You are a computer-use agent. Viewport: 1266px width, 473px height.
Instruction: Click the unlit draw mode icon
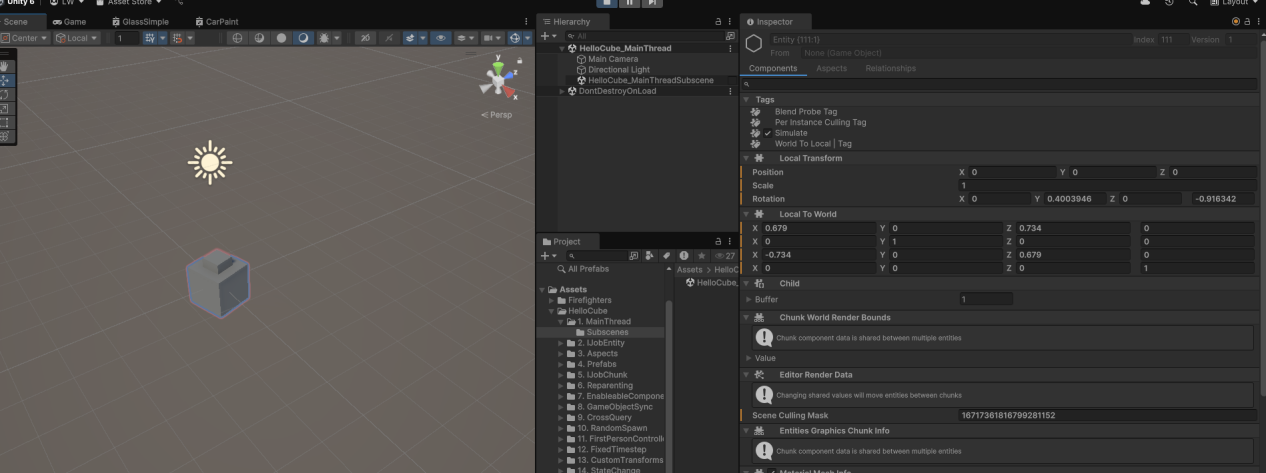(281, 38)
